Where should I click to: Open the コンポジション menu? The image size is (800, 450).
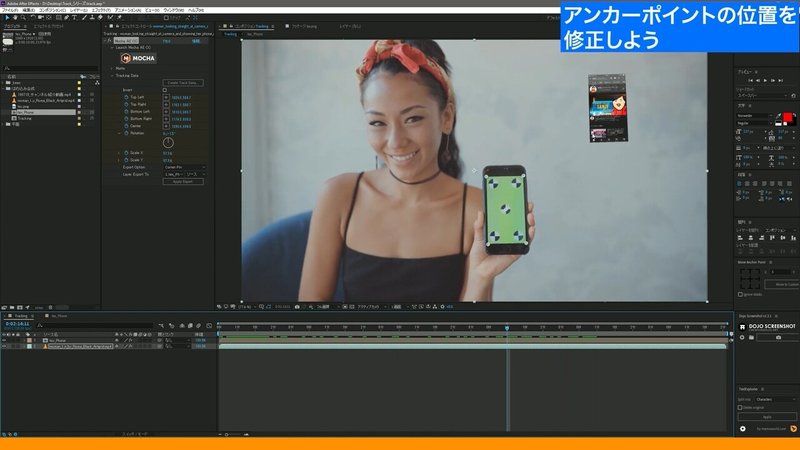[x=53, y=10]
